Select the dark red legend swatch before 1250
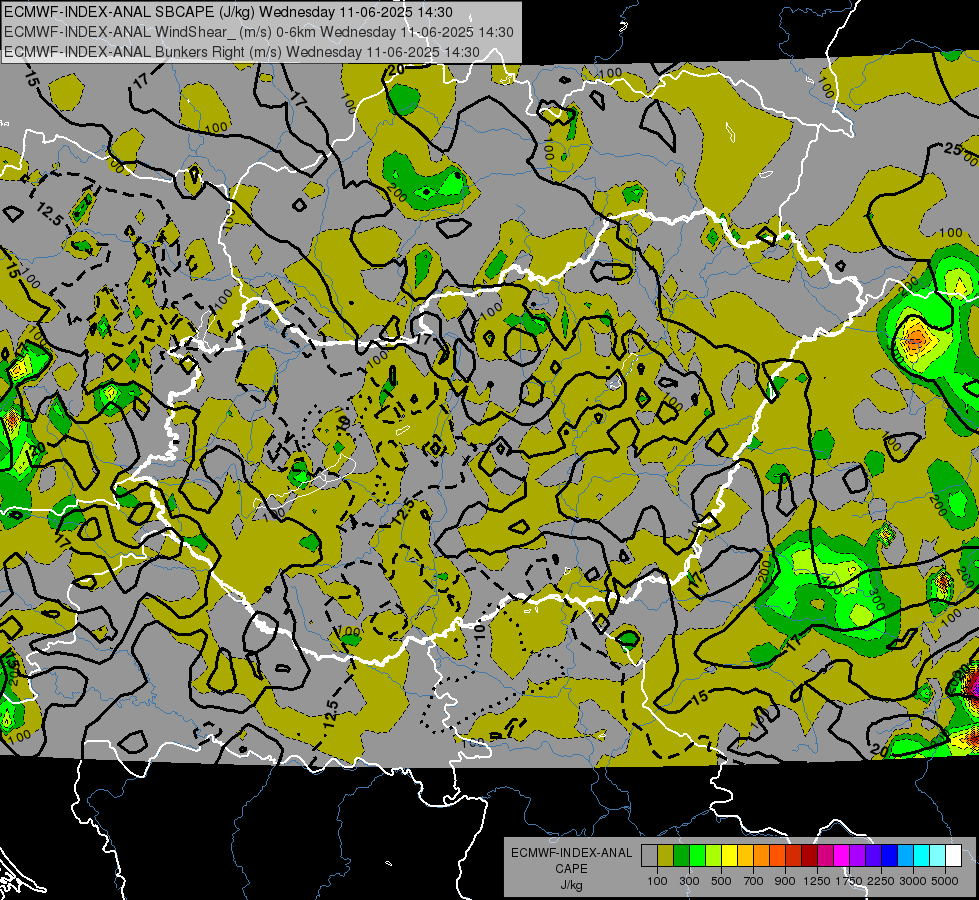 pos(809,856)
